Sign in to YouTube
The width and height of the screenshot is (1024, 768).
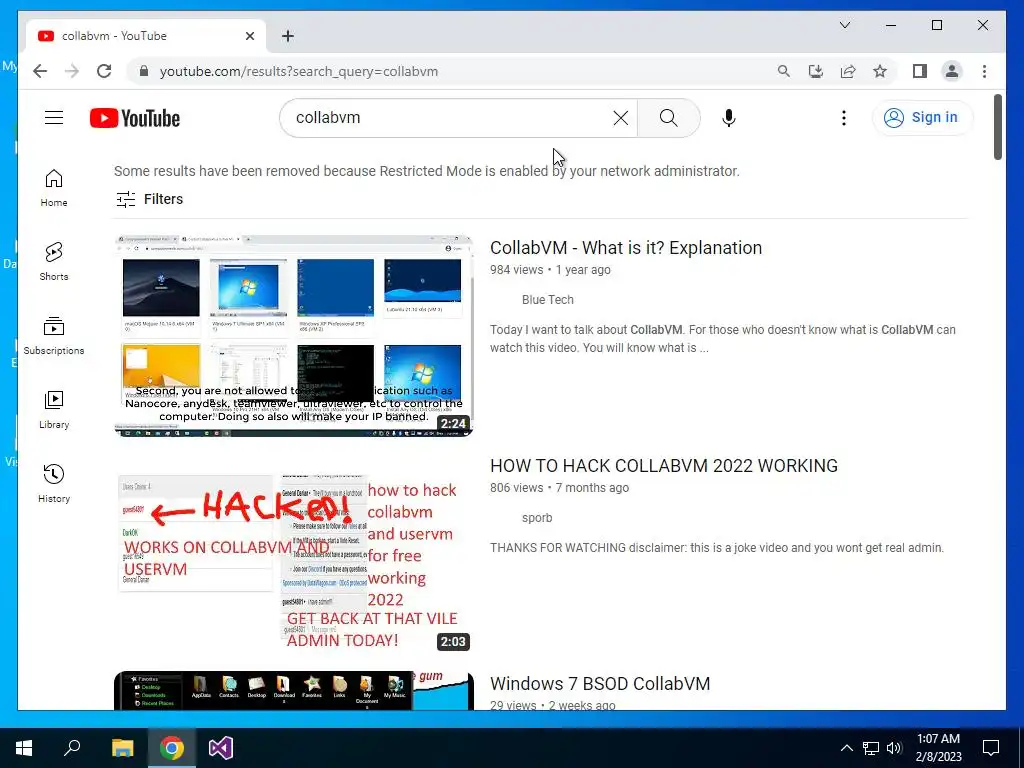921,118
